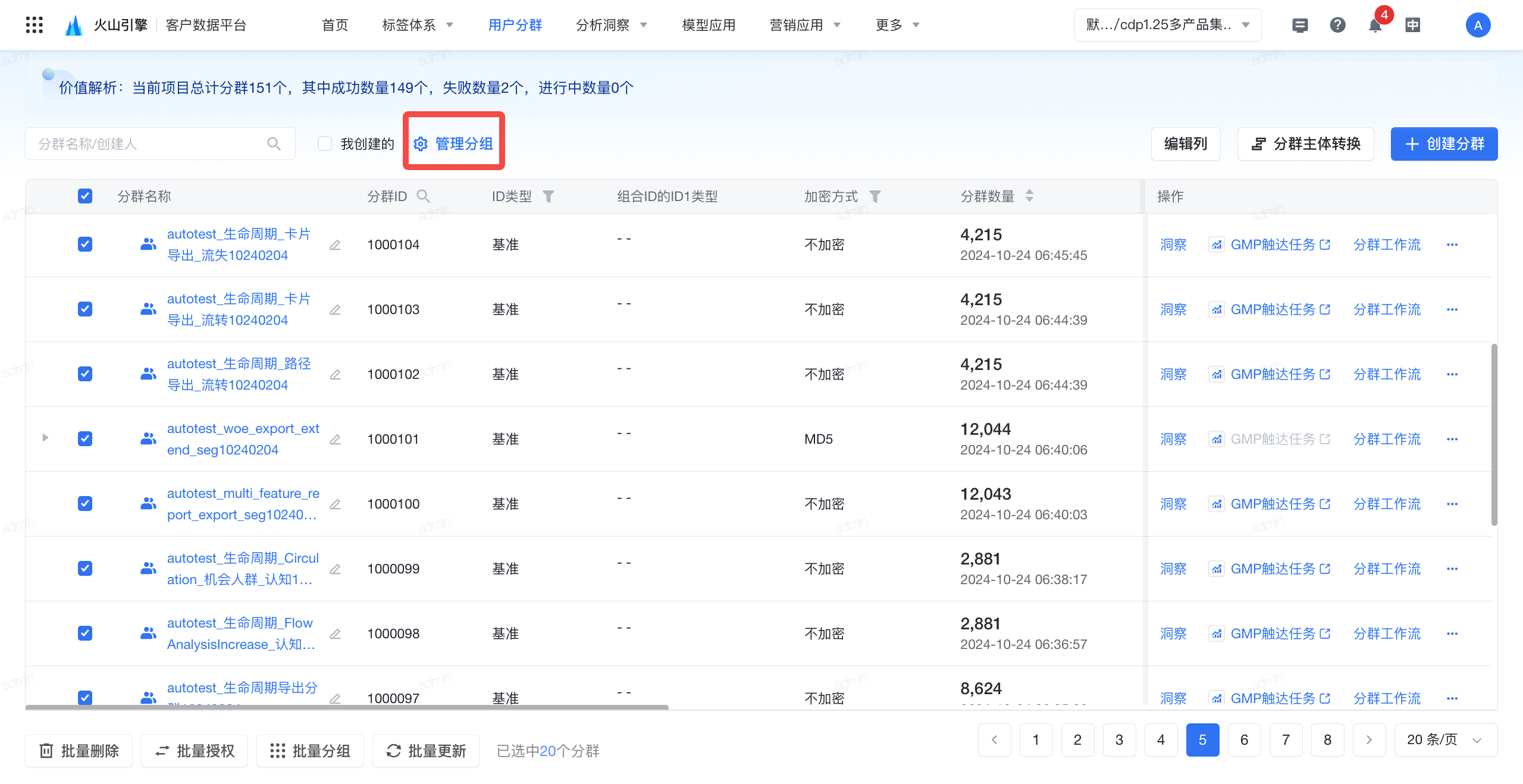This screenshot has height=784, width=1523.
Task: Go to next page arrow
Action: (1369, 740)
